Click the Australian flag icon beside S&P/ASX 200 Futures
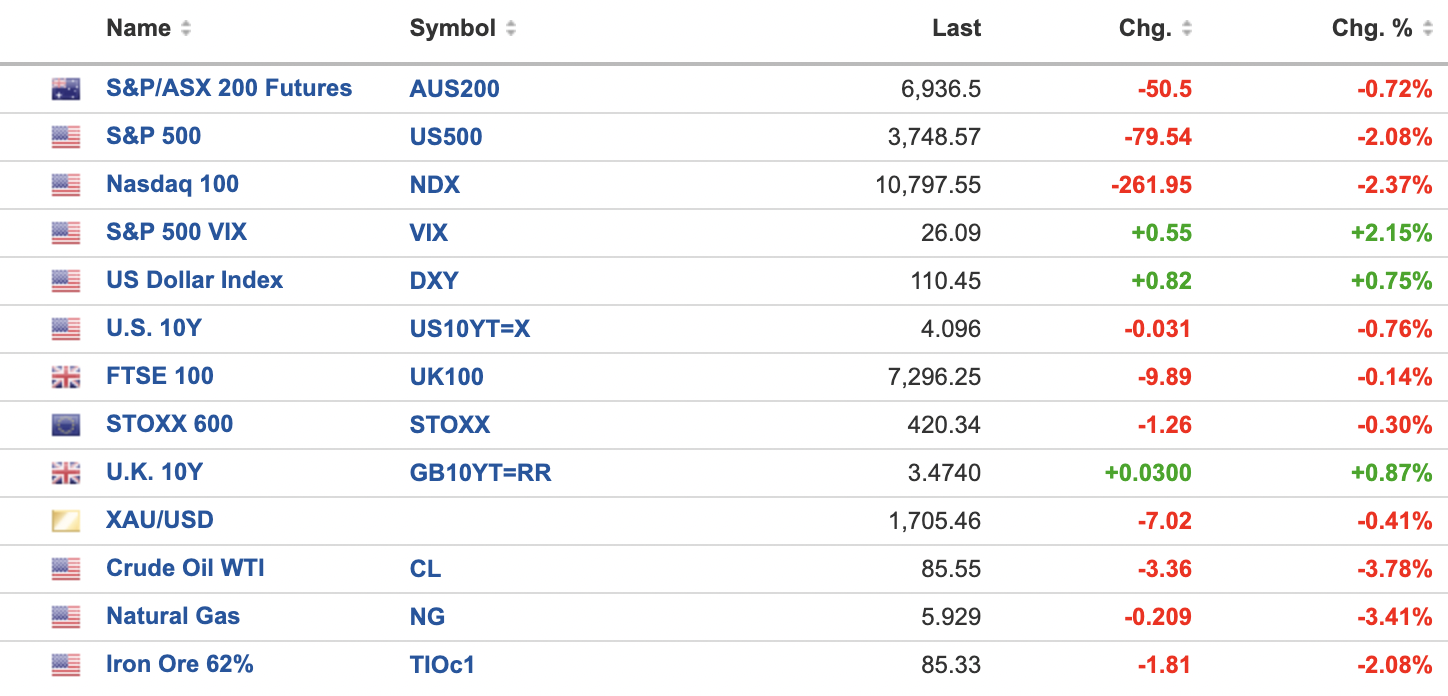1448x696 pixels. coord(66,89)
